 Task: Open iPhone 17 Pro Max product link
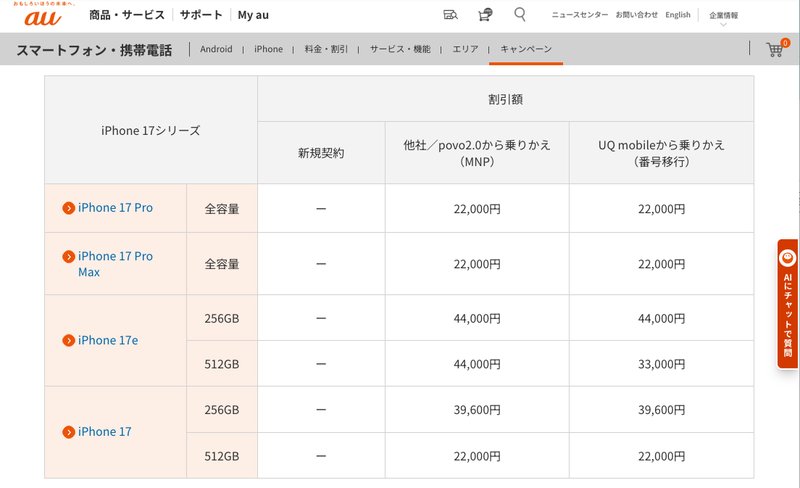click(x=115, y=264)
